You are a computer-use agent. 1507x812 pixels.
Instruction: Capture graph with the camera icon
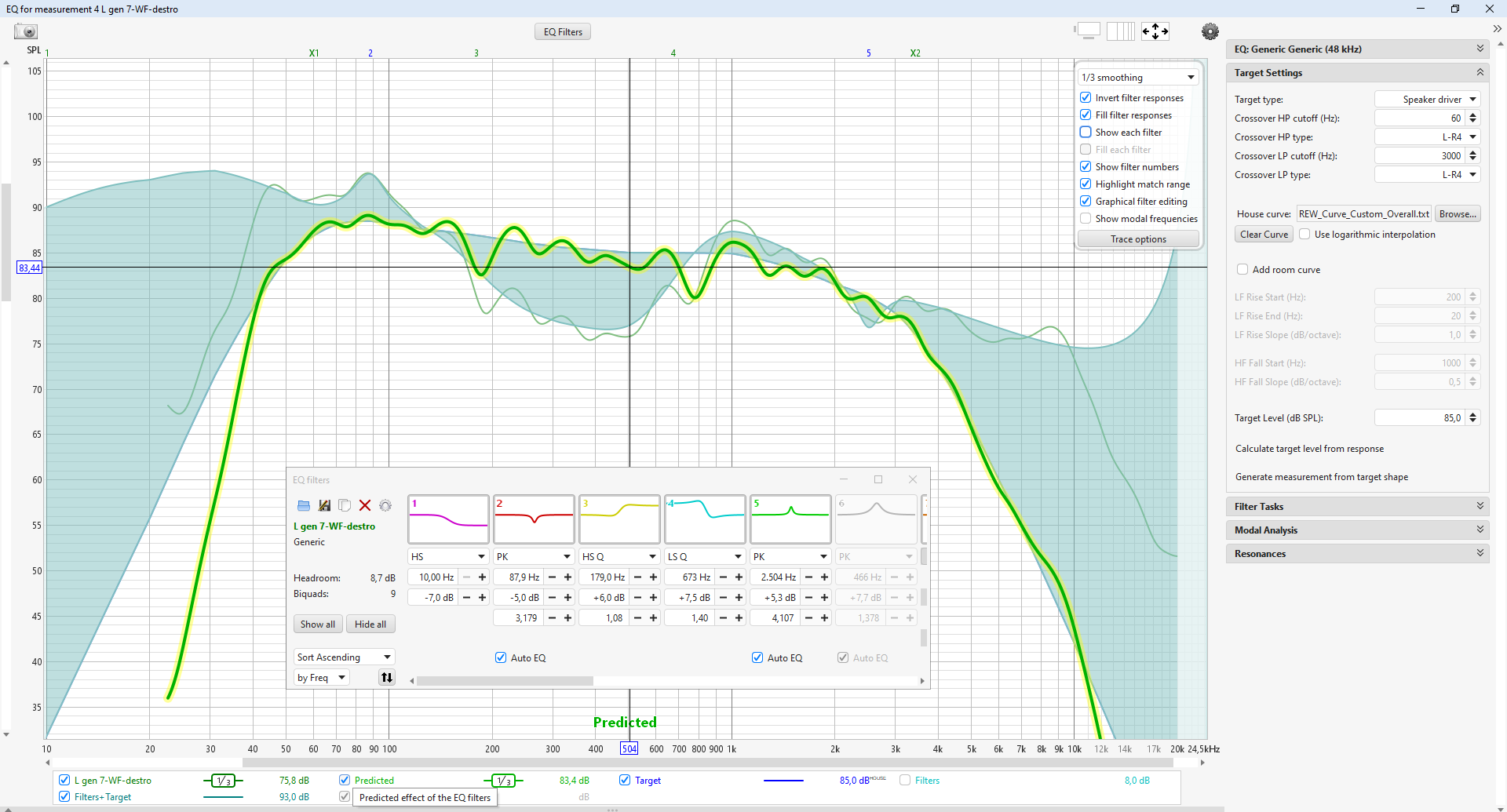click(27, 31)
